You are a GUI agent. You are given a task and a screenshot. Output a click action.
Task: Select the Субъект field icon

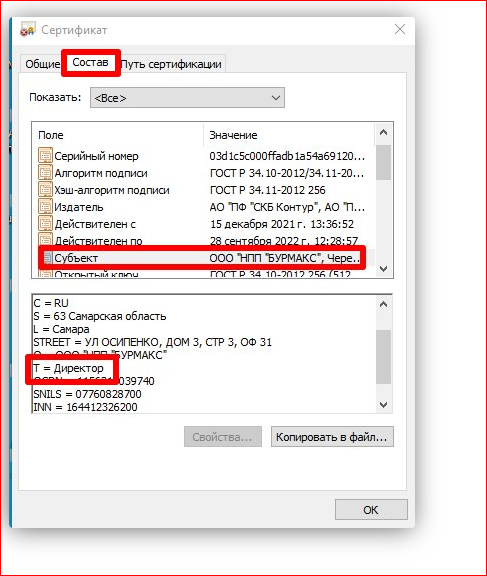[x=48, y=258]
